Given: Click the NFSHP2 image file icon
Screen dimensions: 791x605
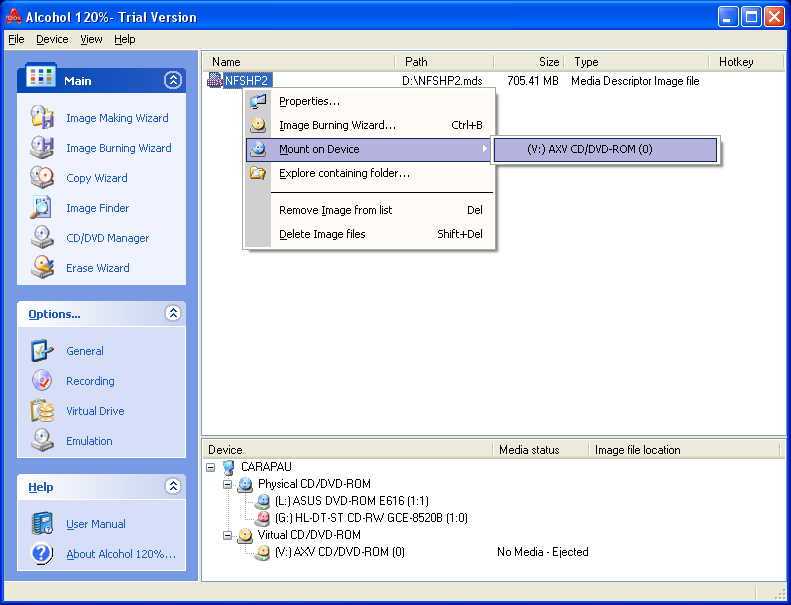Looking at the screenshot, I should (x=215, y=80).
